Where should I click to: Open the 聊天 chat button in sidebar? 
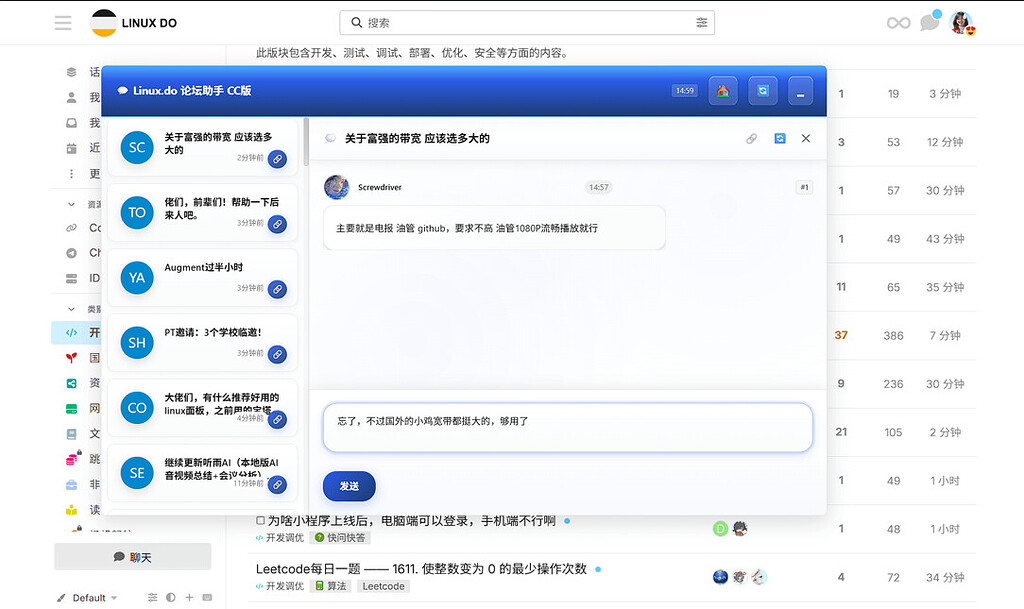(133, 557)
